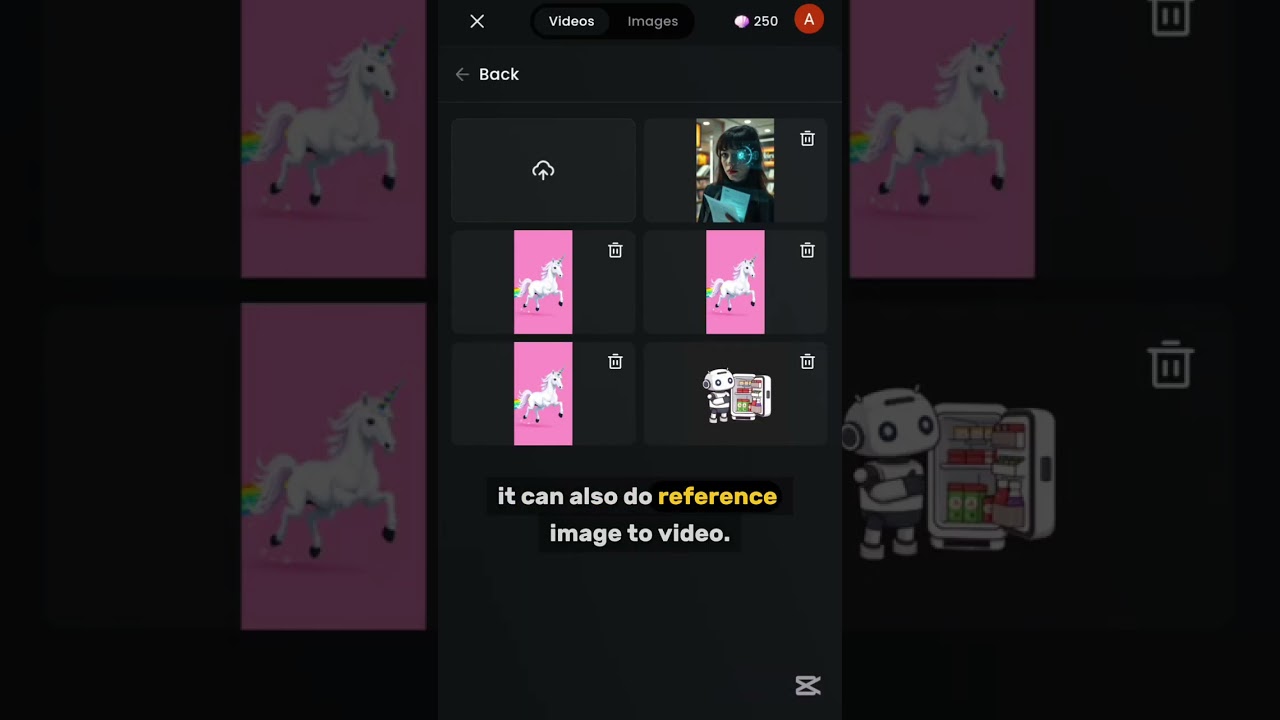The width and height of the screenshot is (1280, 720).
Task: Delete the middle-row right unicorn image
Action: 807,251
